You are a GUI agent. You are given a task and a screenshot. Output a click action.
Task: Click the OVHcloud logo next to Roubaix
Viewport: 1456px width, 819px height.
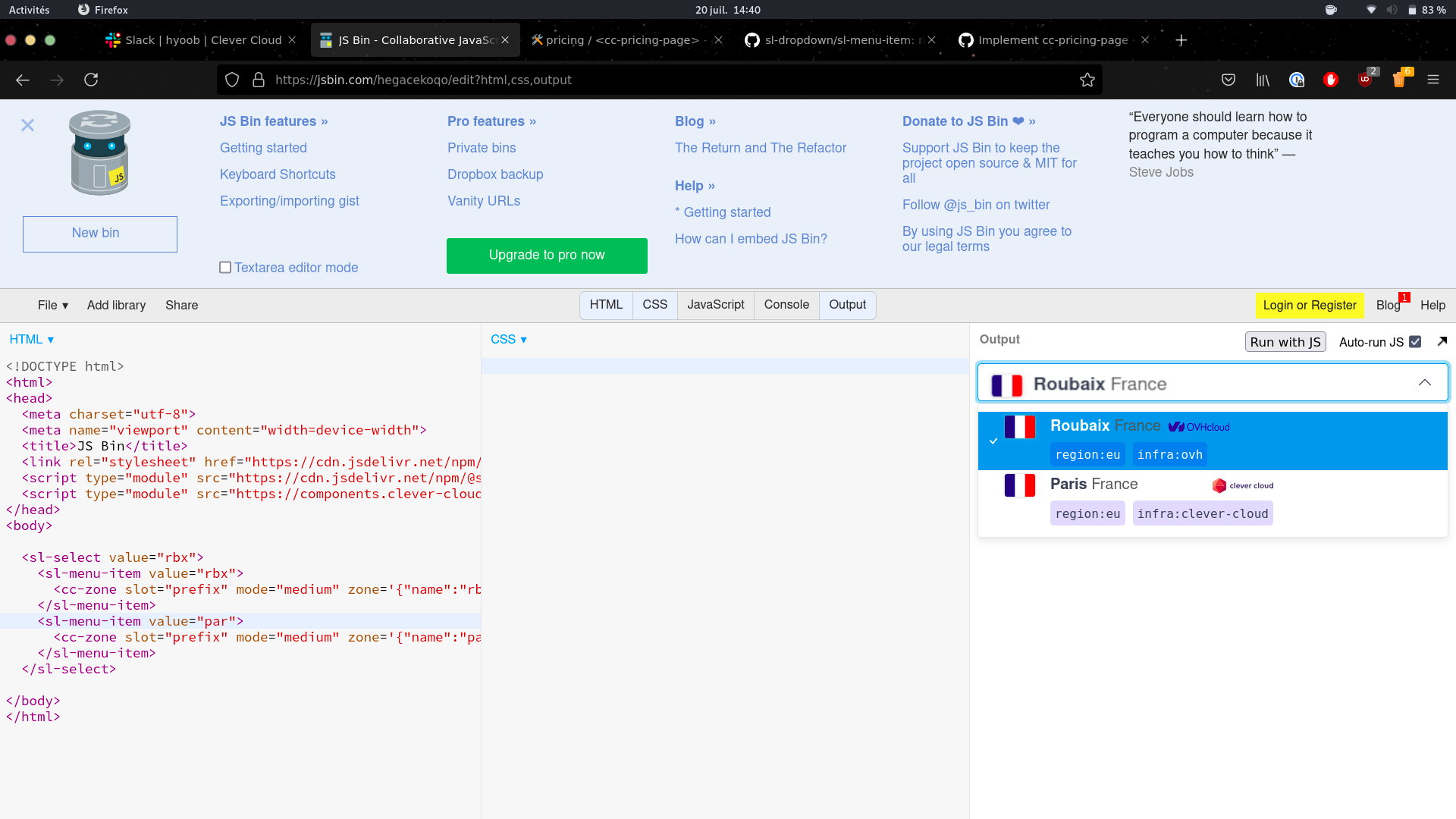click(1199, 426)
